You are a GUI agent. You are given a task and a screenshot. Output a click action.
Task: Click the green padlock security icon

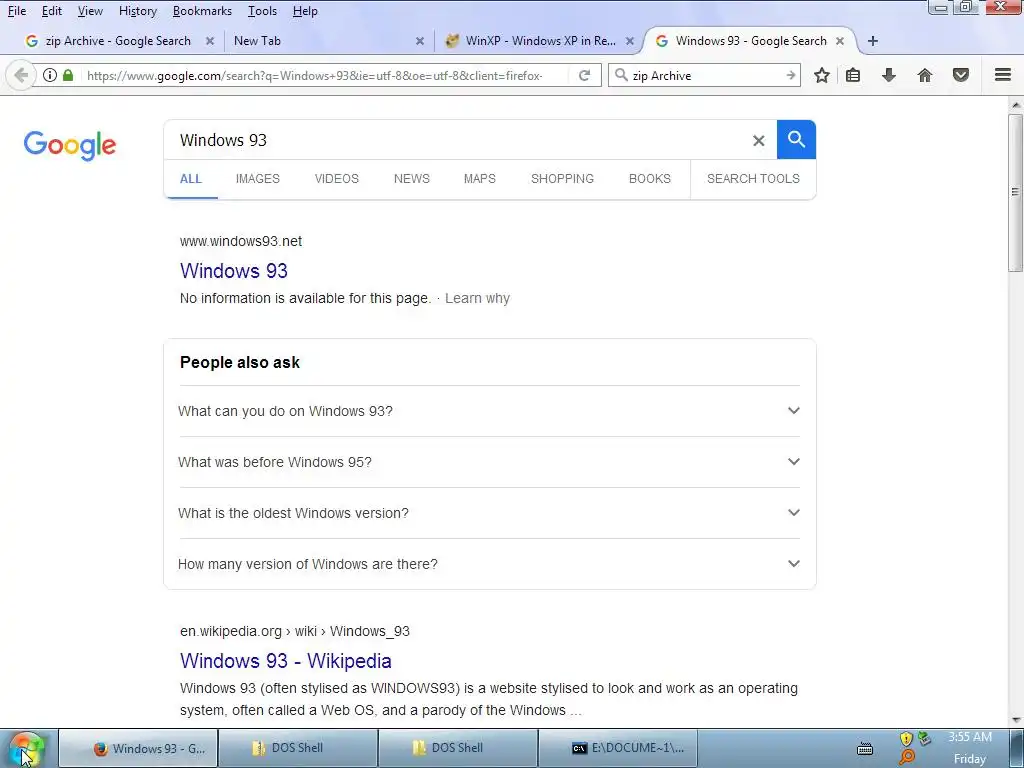pyautogui.click(x=68, y=75)
